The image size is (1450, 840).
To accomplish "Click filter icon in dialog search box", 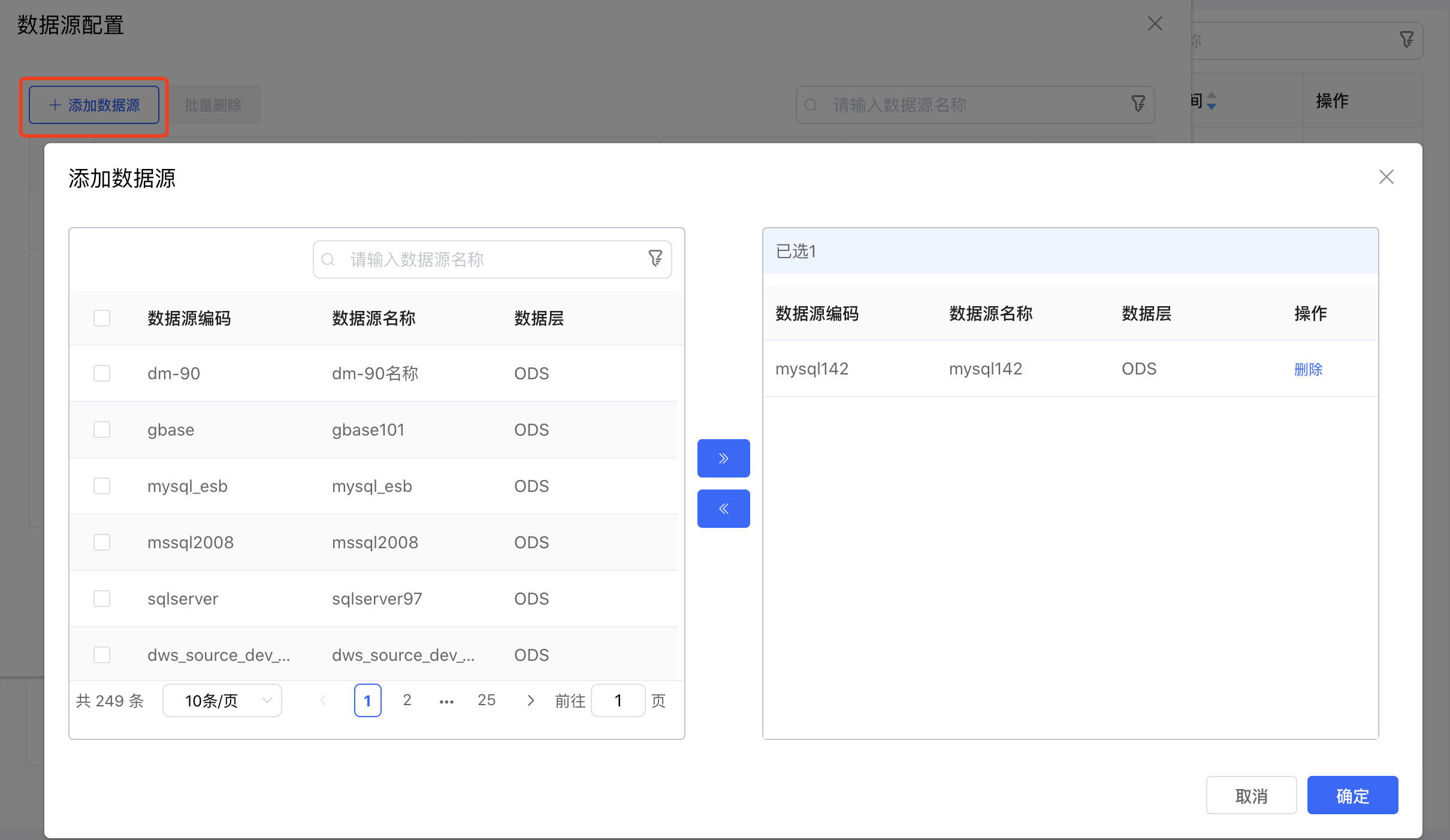I will [x=655, y=259].
